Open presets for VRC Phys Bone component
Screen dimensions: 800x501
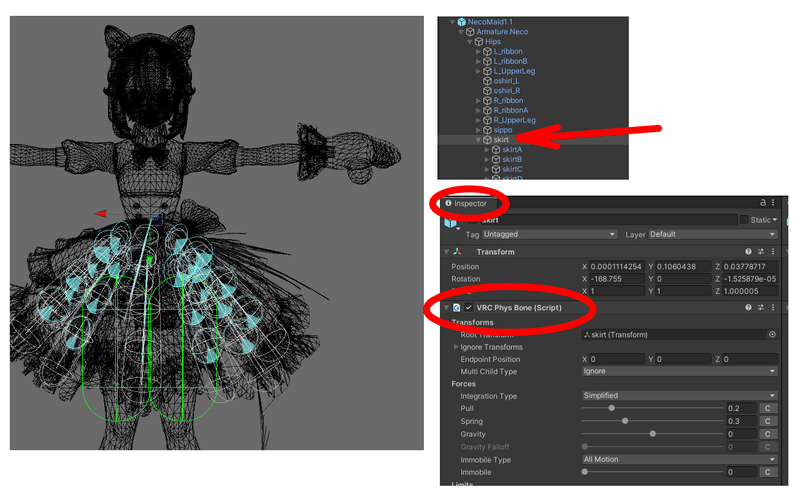pos(761,307)
